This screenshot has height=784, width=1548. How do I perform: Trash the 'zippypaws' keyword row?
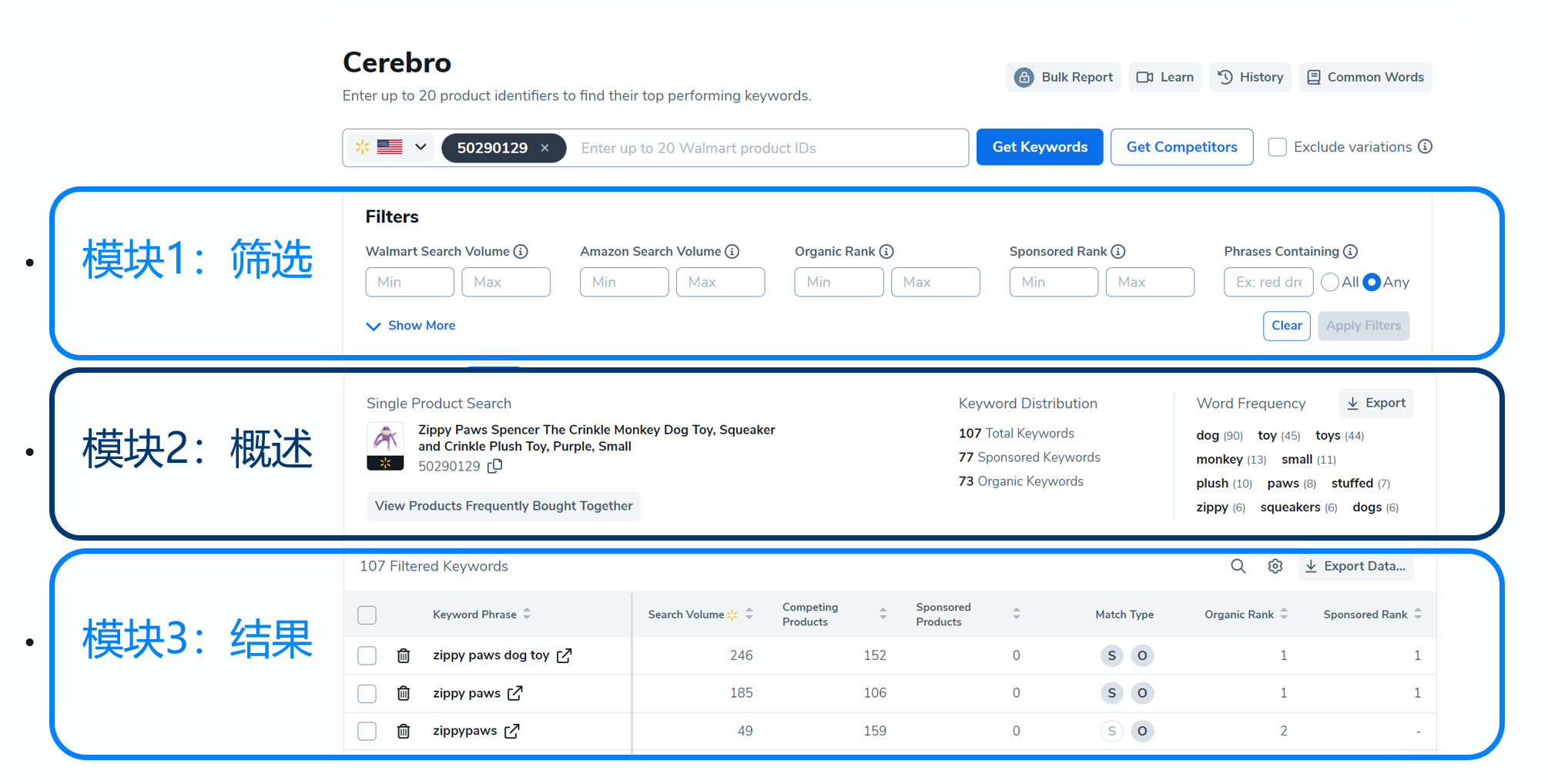403,731
